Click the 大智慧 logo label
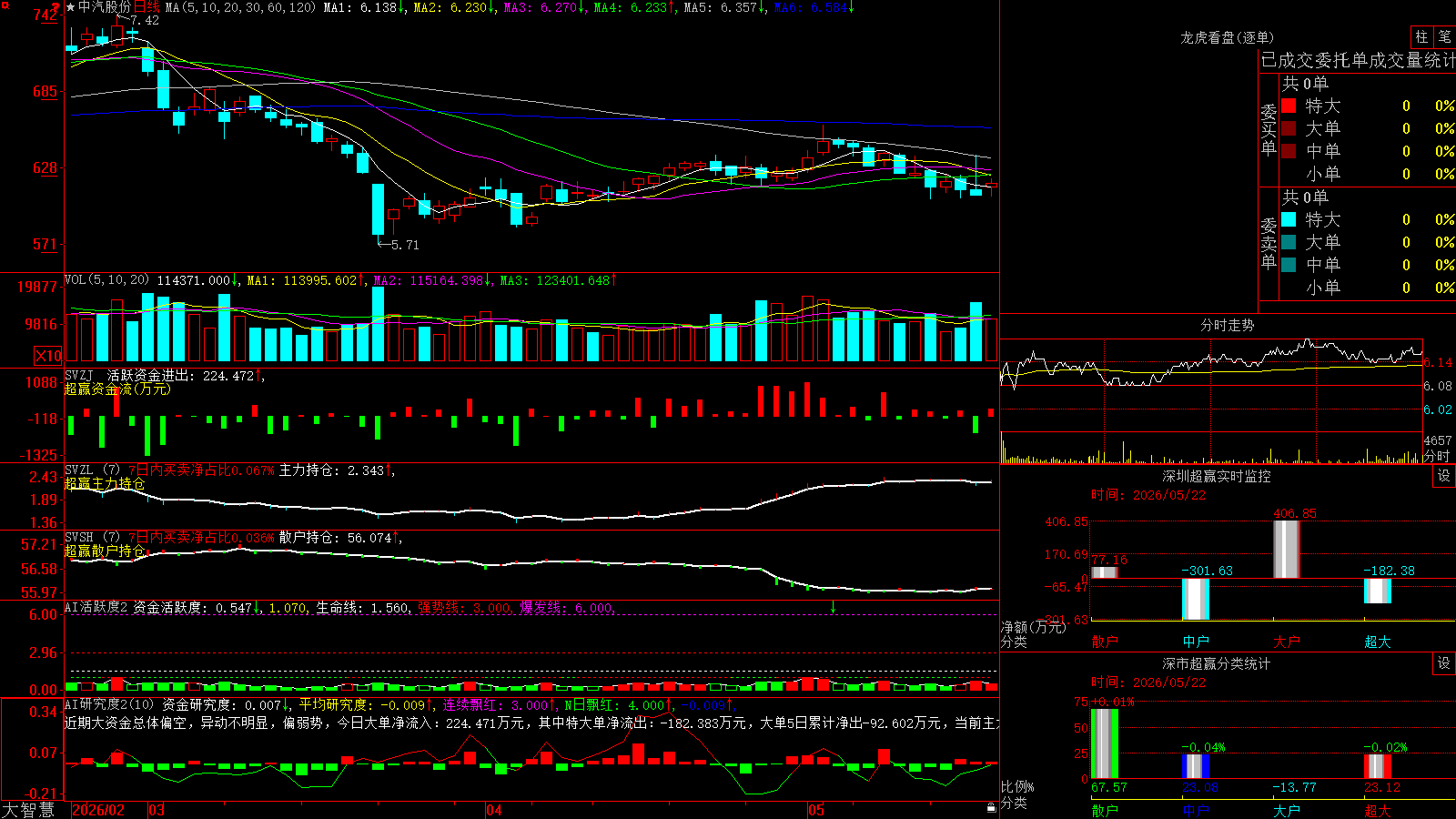This screenshot has height=819, width=1456. (x=28, y=810)
